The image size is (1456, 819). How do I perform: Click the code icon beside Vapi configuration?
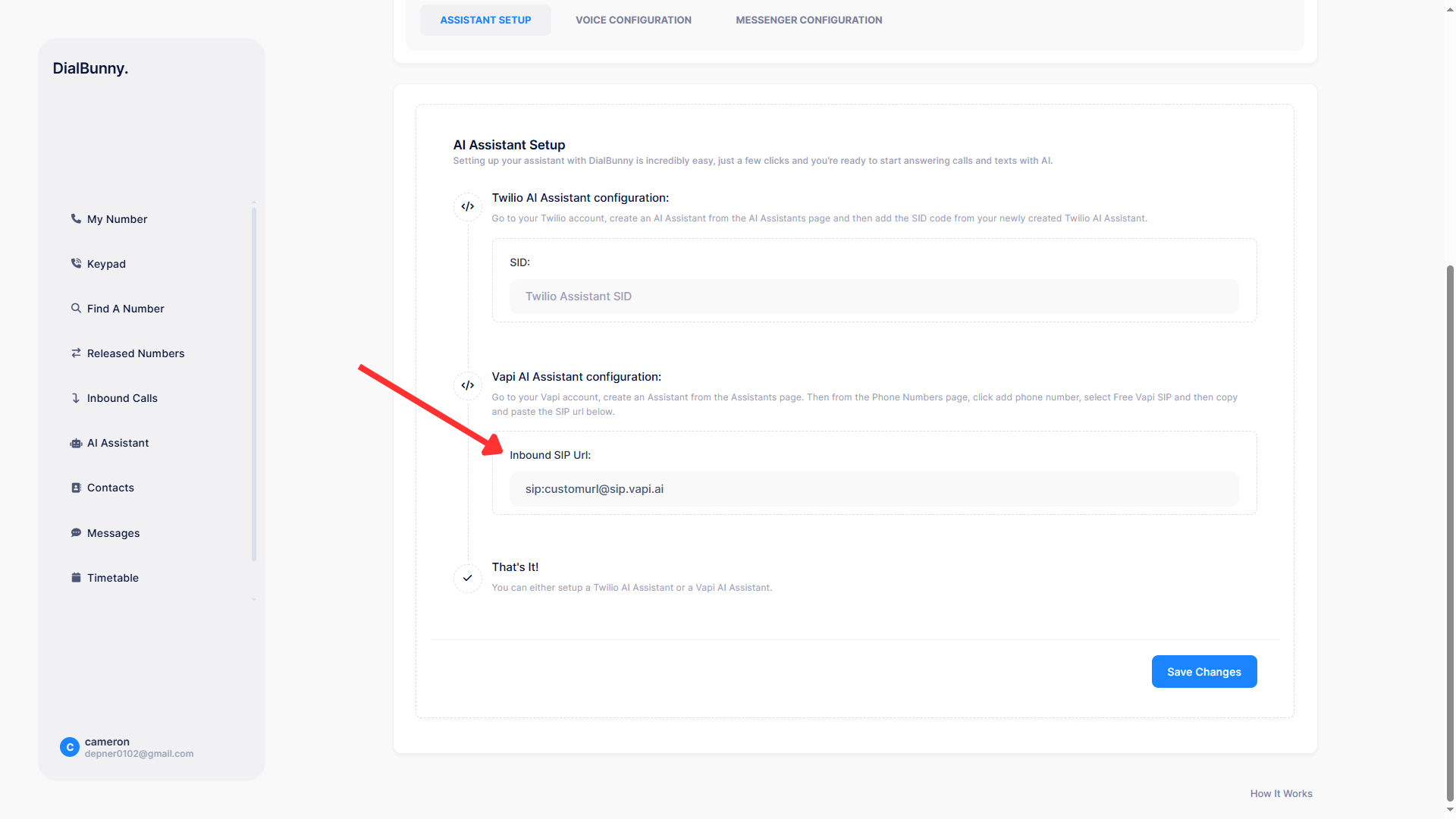(x=467, y=385)
